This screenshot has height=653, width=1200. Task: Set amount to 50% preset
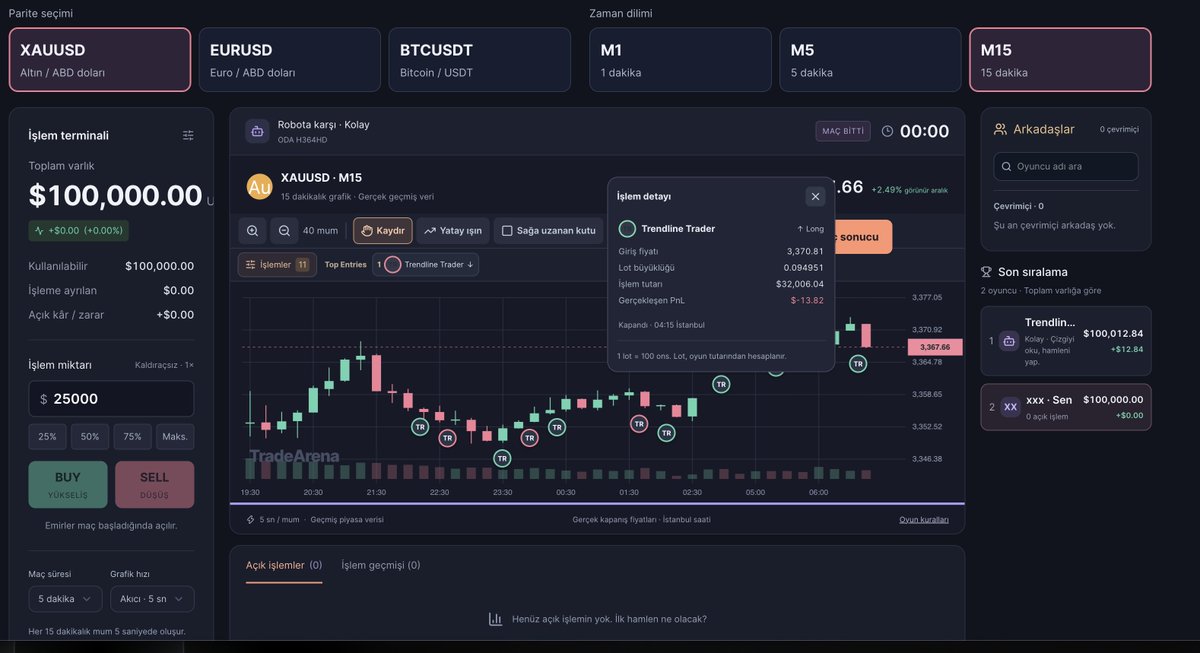(x=90, y=437)
